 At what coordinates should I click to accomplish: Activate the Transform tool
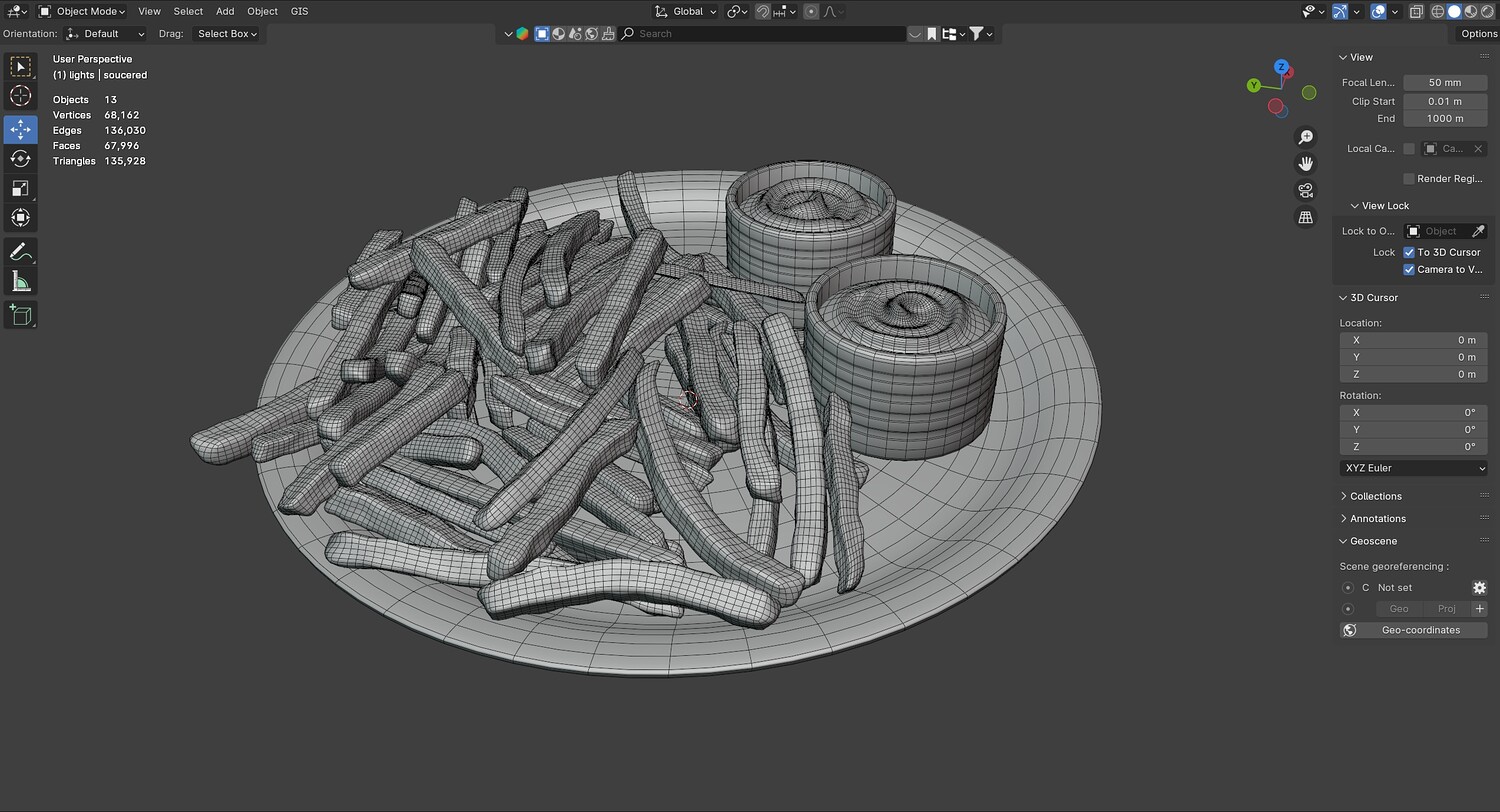pyautogui.click(x=20, y=217)
